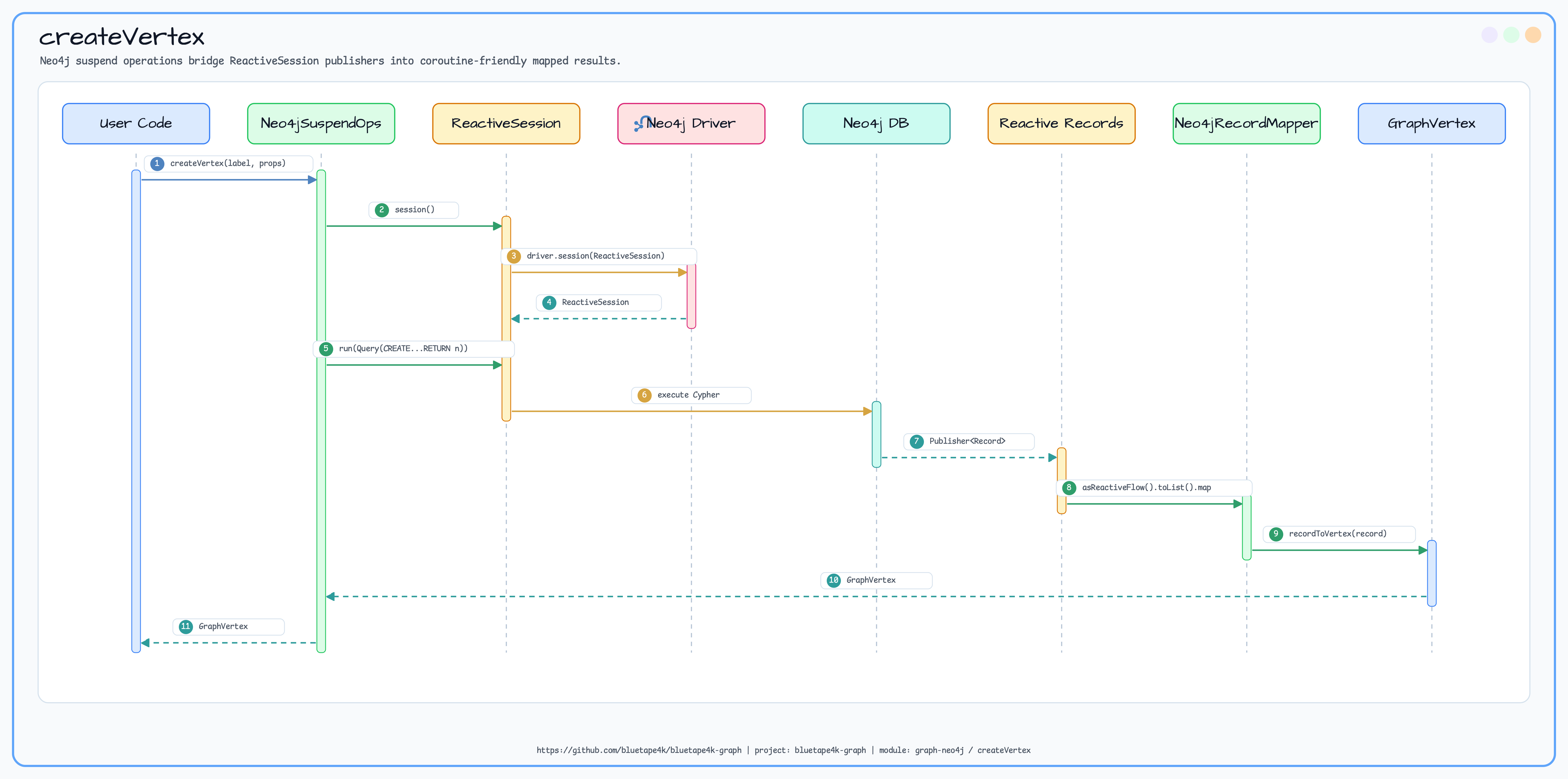Select the Neo4j DB participant box
This screenshot has width=1568, height=779.
coord(876,124)
